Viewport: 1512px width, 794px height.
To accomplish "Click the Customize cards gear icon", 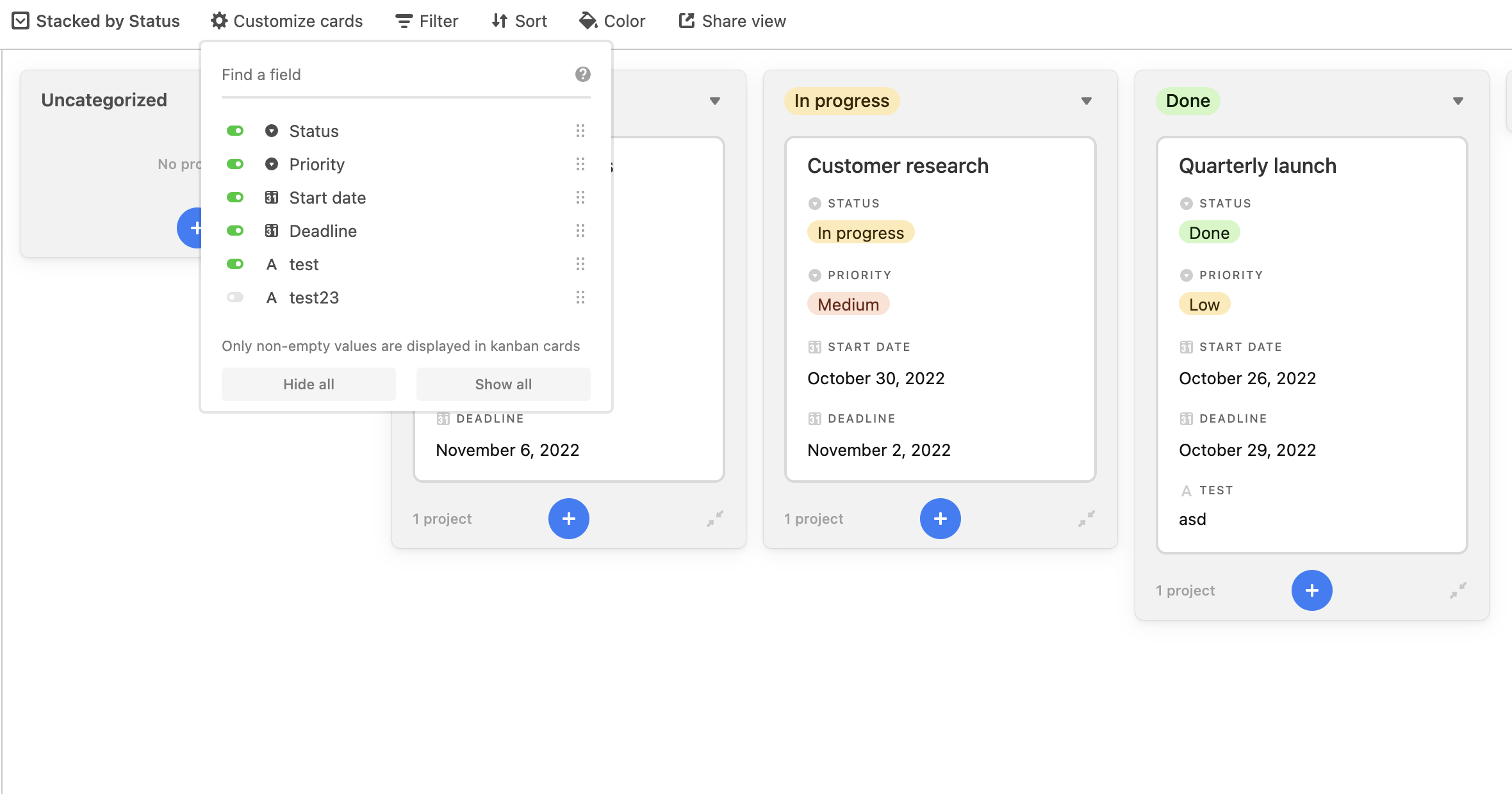I will coord(218,20).
